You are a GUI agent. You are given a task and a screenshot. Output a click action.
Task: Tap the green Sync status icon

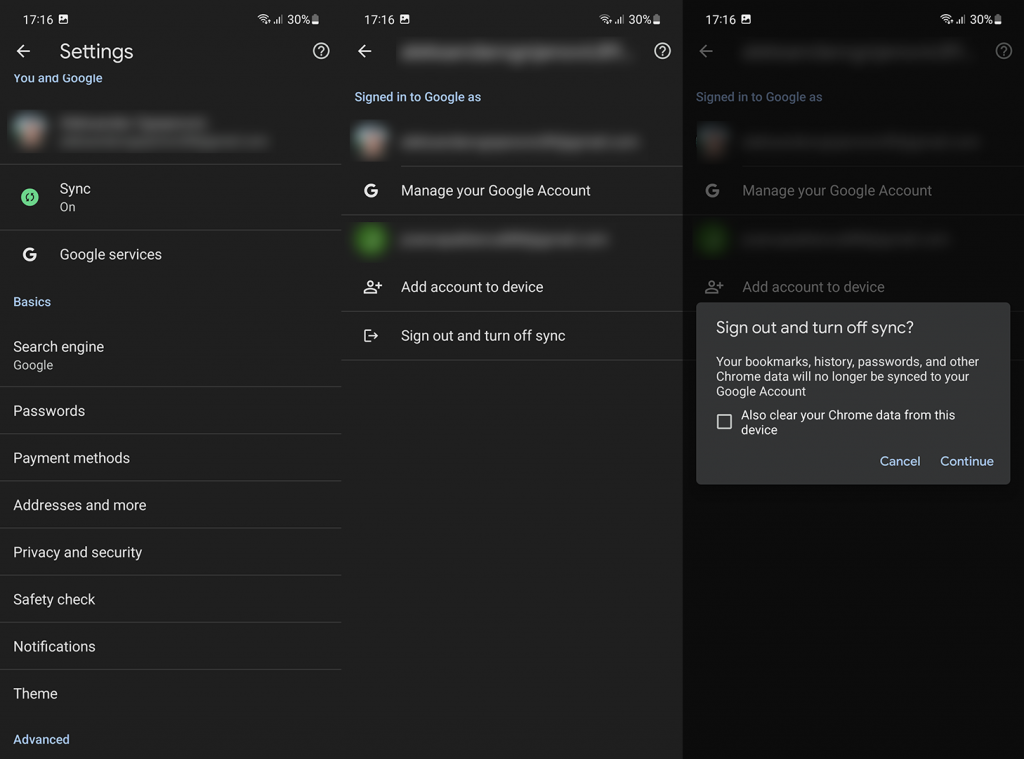pyautogui.click(x=30, y=197)
